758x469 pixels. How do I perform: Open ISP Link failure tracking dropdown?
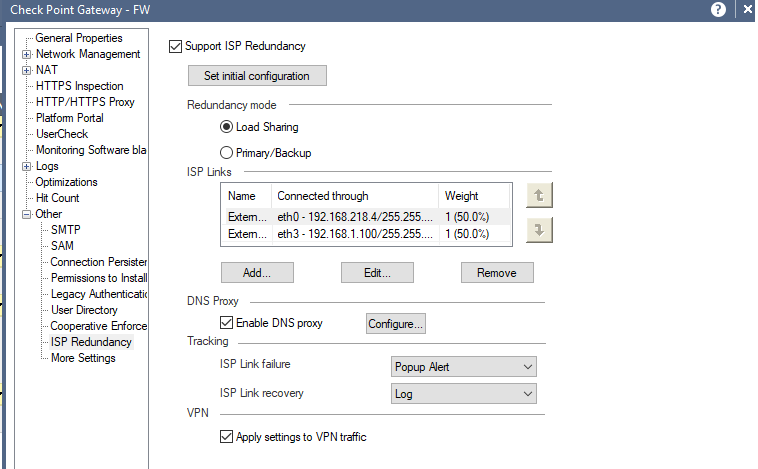463,367
